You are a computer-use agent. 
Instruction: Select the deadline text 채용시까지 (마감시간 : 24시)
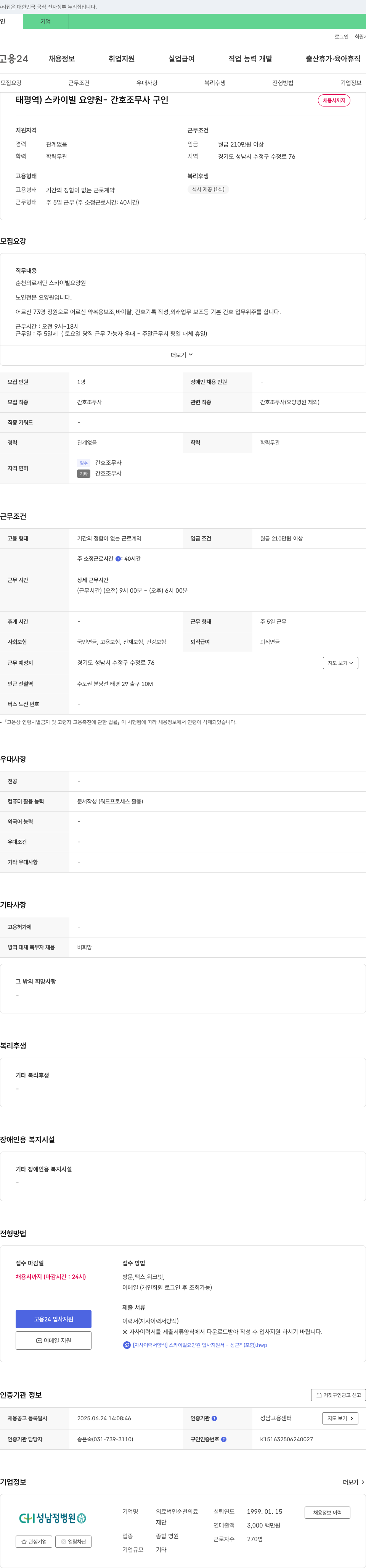click(50, 1277)
